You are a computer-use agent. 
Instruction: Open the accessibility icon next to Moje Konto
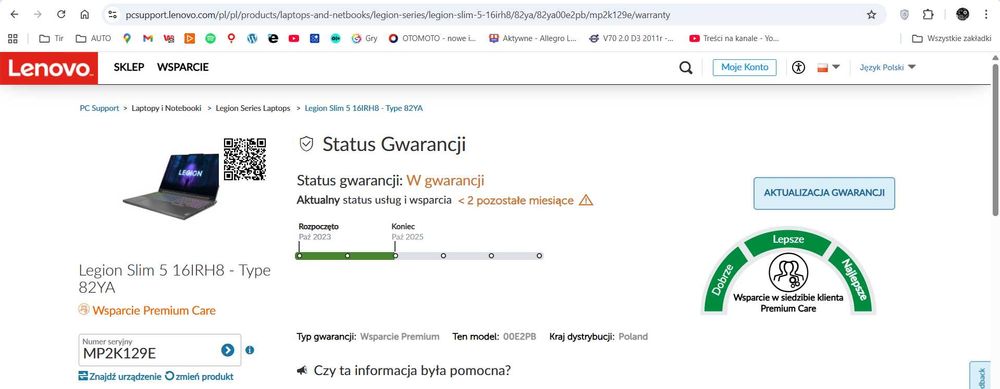(798, 68)
